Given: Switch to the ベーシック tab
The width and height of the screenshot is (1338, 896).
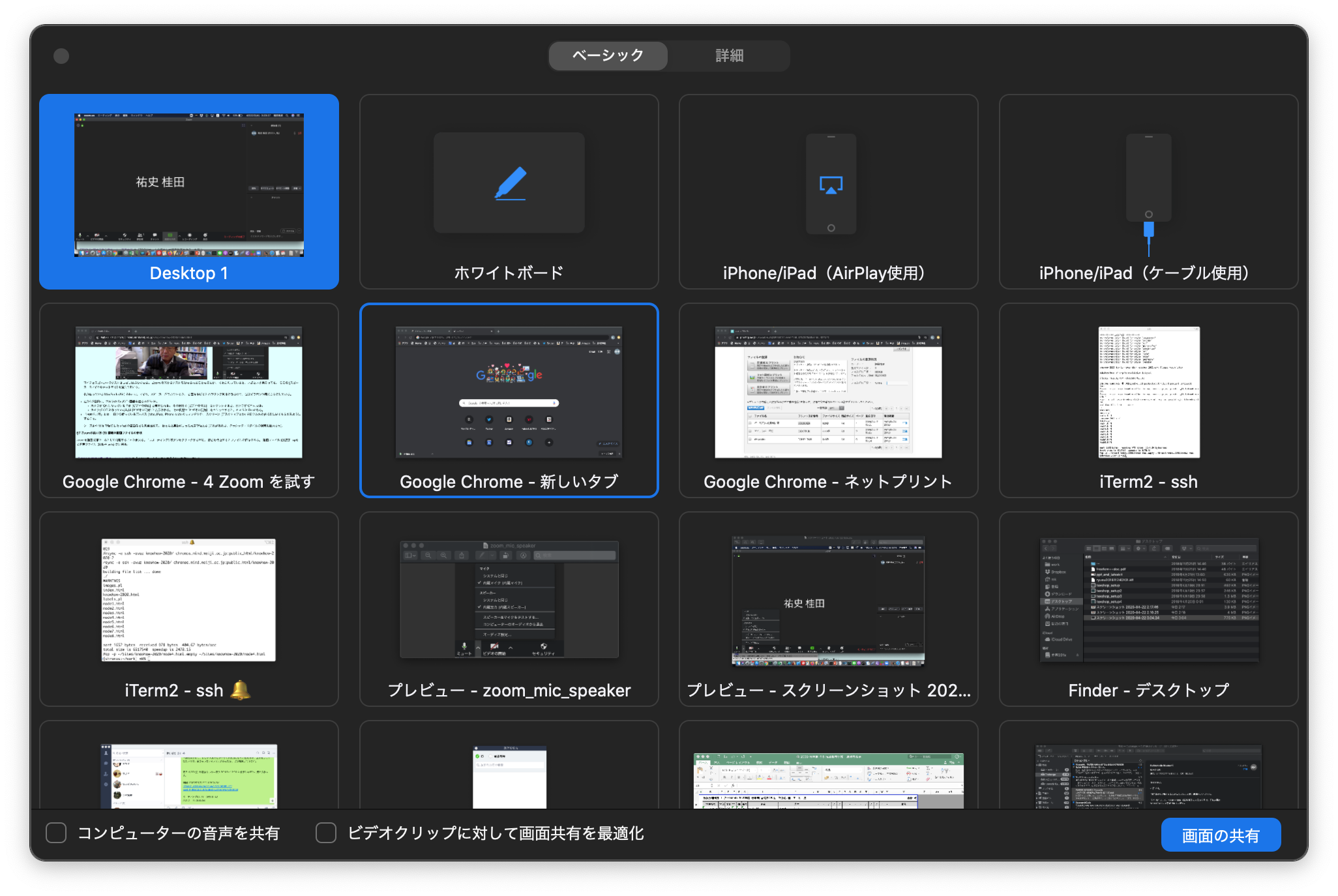Looking at the screenshot, I should click(x=608, y=56).
